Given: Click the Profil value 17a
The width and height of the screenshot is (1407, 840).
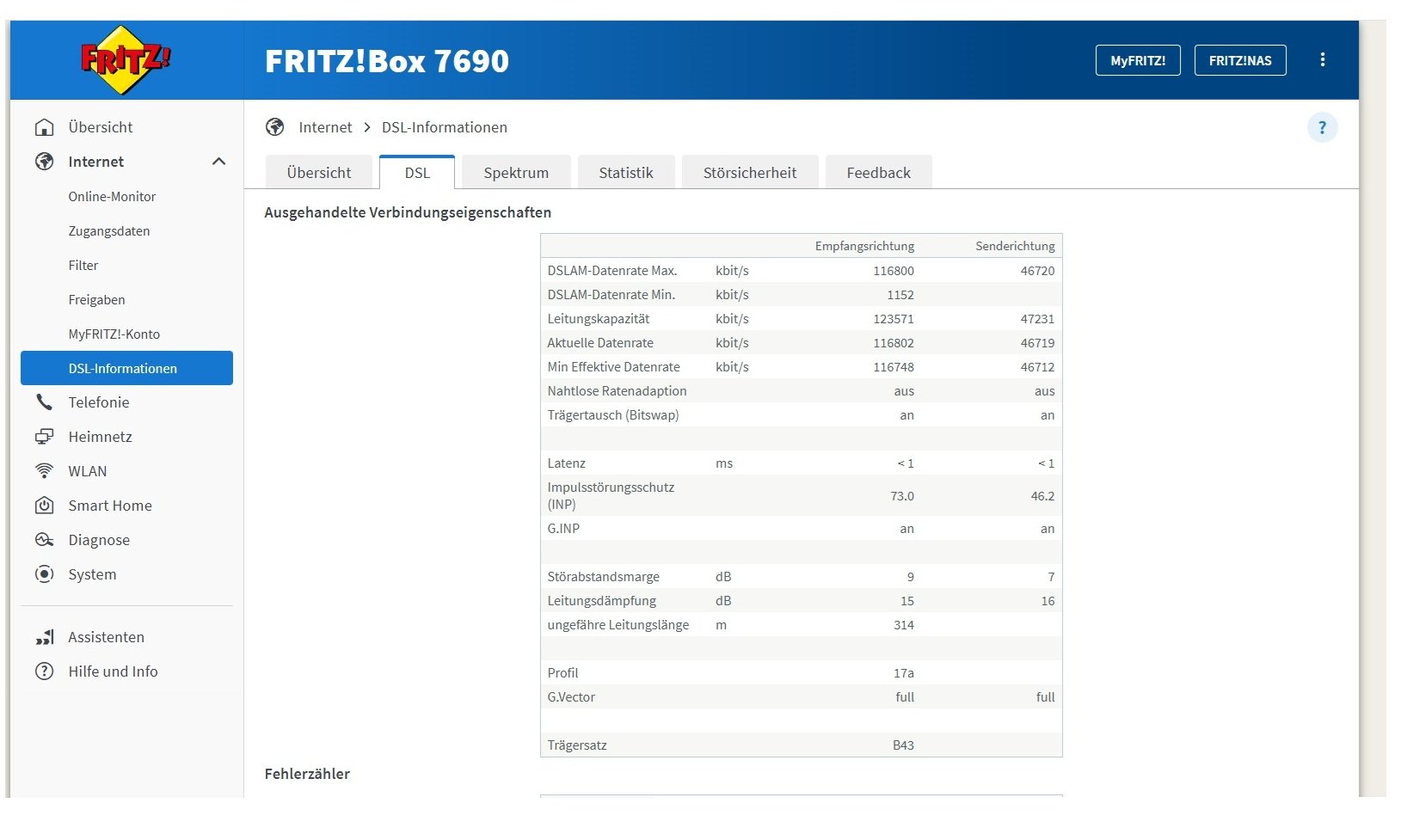Looking at the screenshot, I should 904,672.
